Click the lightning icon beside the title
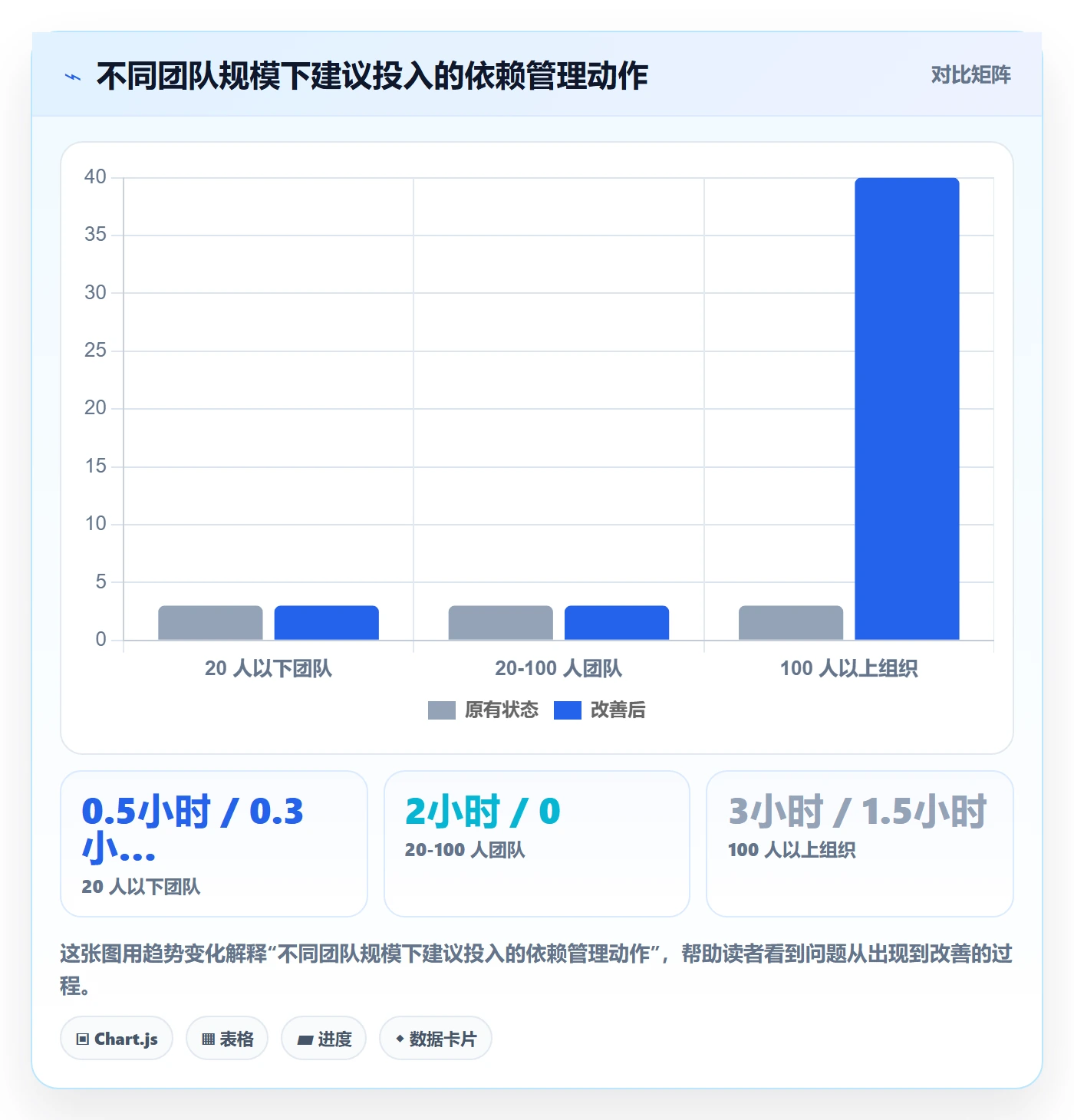This screenshot has width=1074, height=1120. (73, 77)
